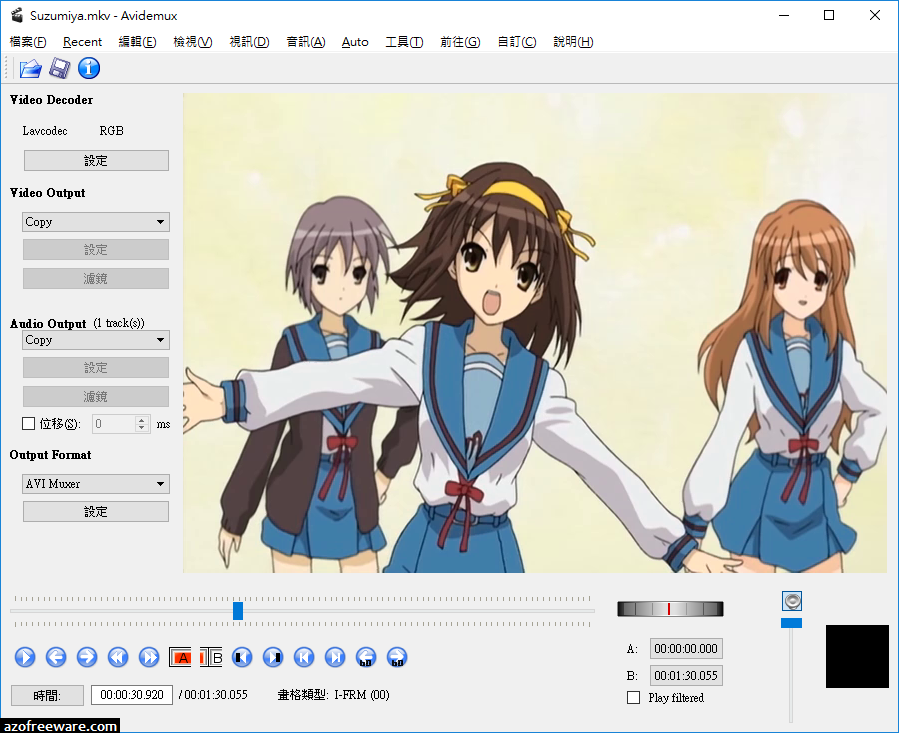Click the Audio Output 設定 button

pyautogui.click(x=96, y=368)
